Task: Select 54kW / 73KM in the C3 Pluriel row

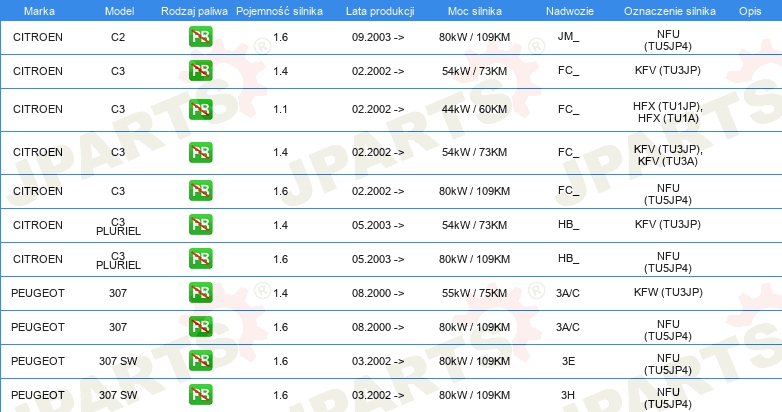Action: tap(474, 225)
